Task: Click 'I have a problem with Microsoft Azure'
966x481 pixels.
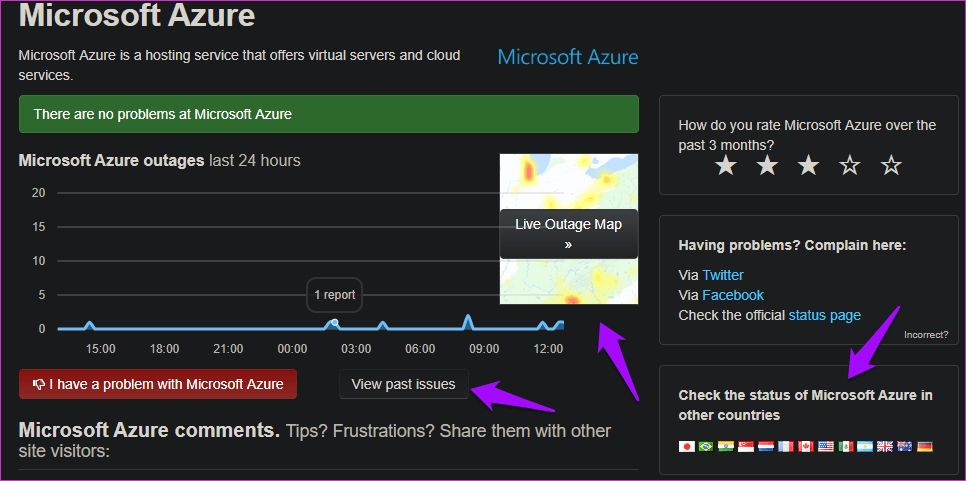Action: point(158,384)
